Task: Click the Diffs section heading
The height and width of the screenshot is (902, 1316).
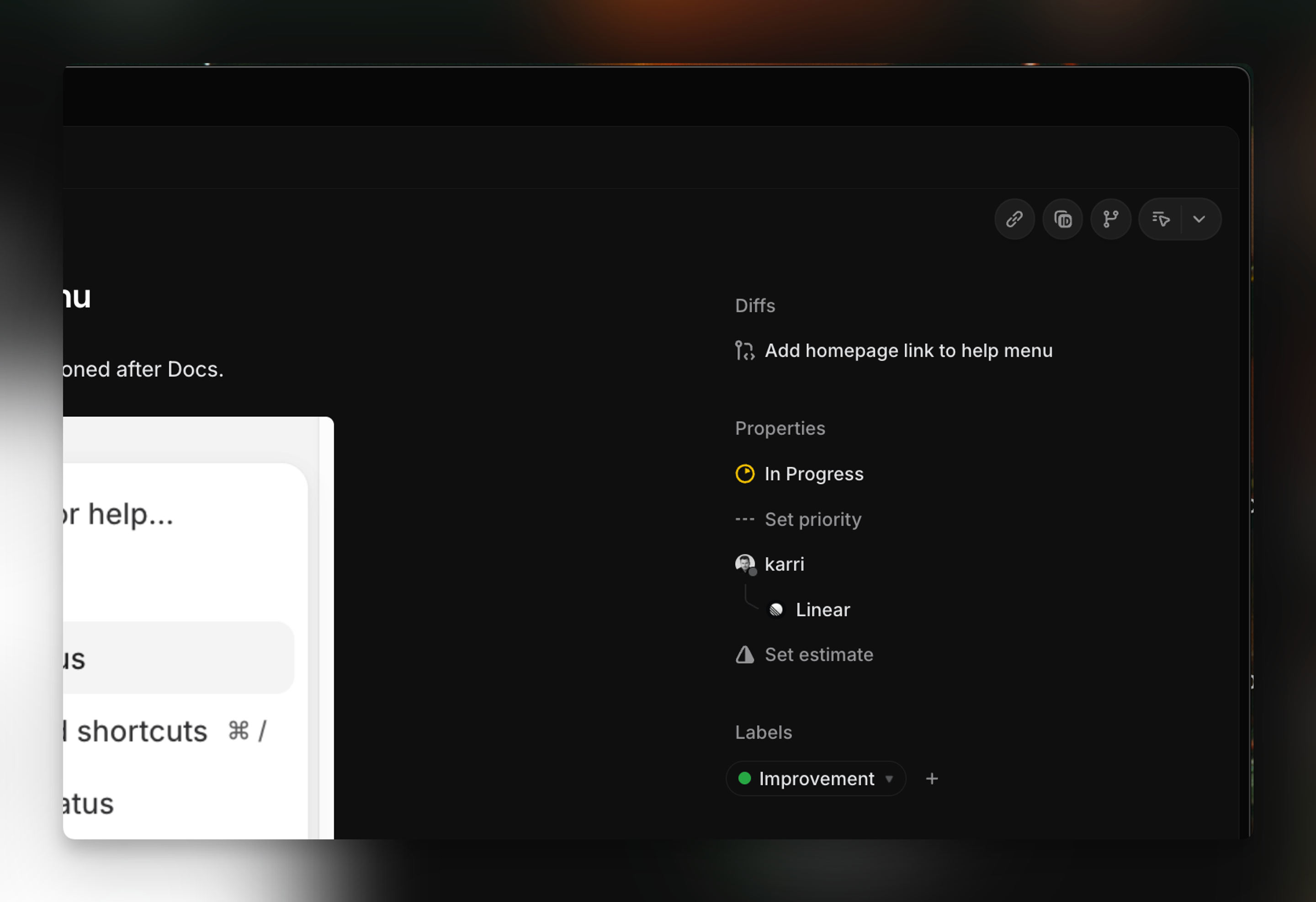Action: tap(755, 306)
